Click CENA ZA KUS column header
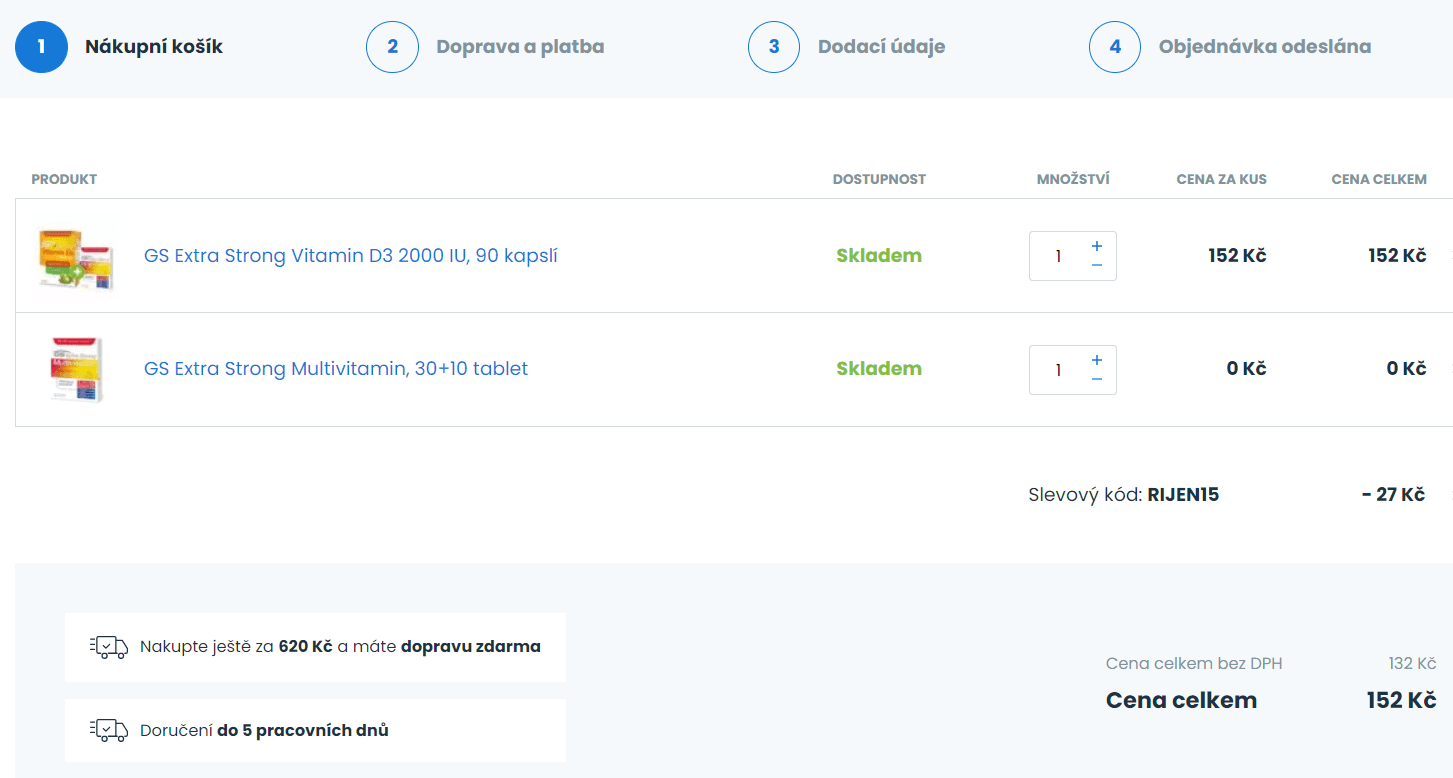1453x778 pixels. [x=1221, y=180]
